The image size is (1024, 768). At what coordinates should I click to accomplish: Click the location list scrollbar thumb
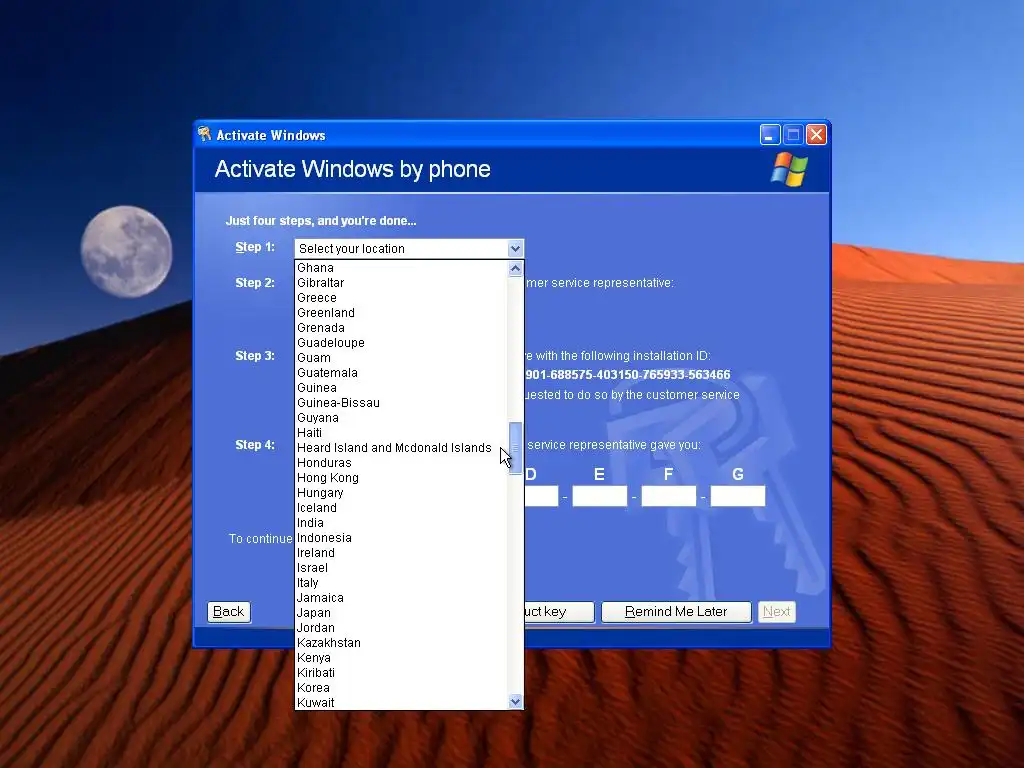click(515, 448)
